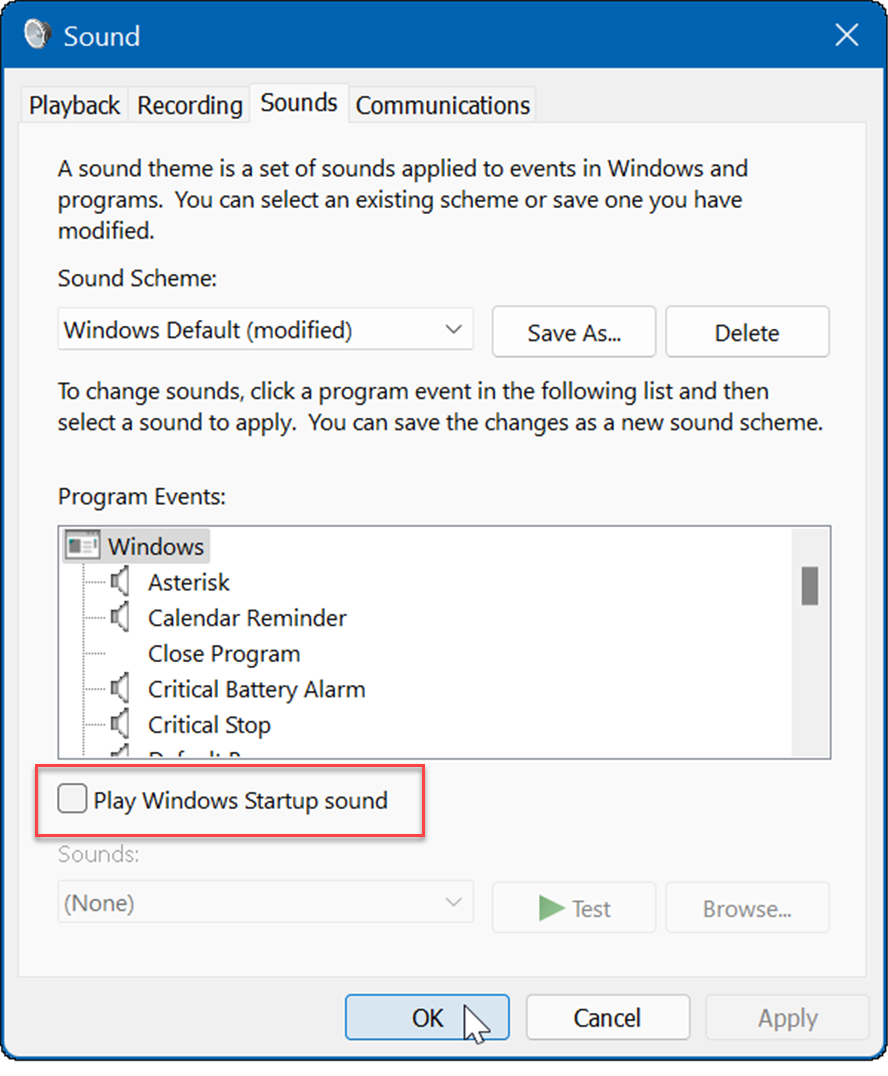Viewport: 888px width, 1076px height.
Task: Switch to the Communications tab
Action: coord(442,104)
